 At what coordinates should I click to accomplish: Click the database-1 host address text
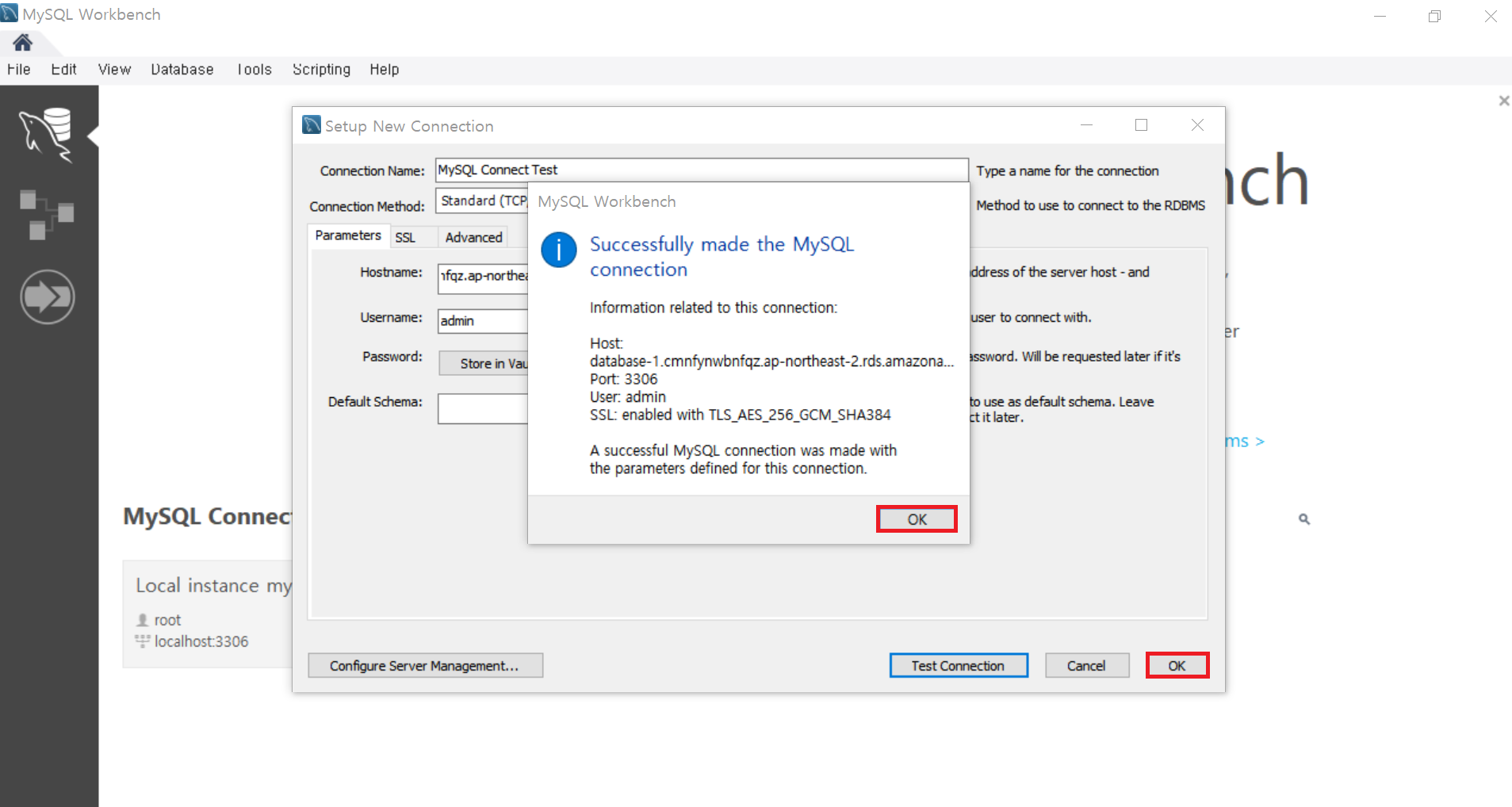[771, 361]
